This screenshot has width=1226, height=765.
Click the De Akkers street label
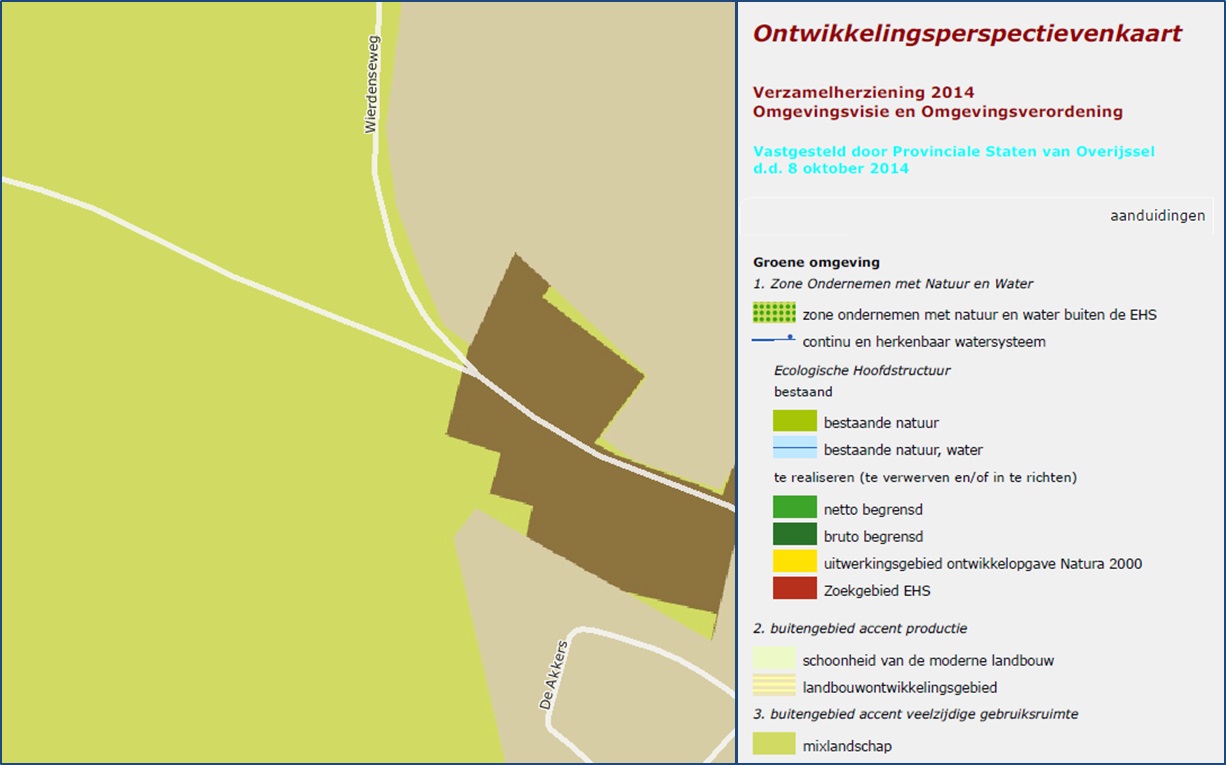tap(554, 675)
